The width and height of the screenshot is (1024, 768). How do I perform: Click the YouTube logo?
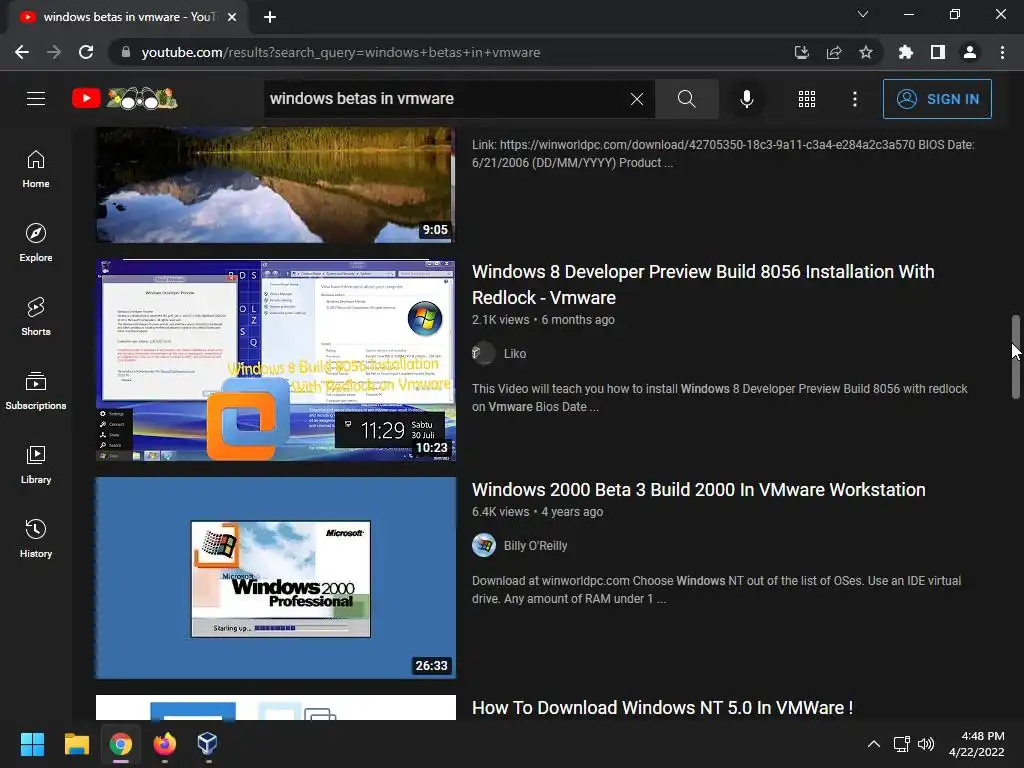(124, 99)
